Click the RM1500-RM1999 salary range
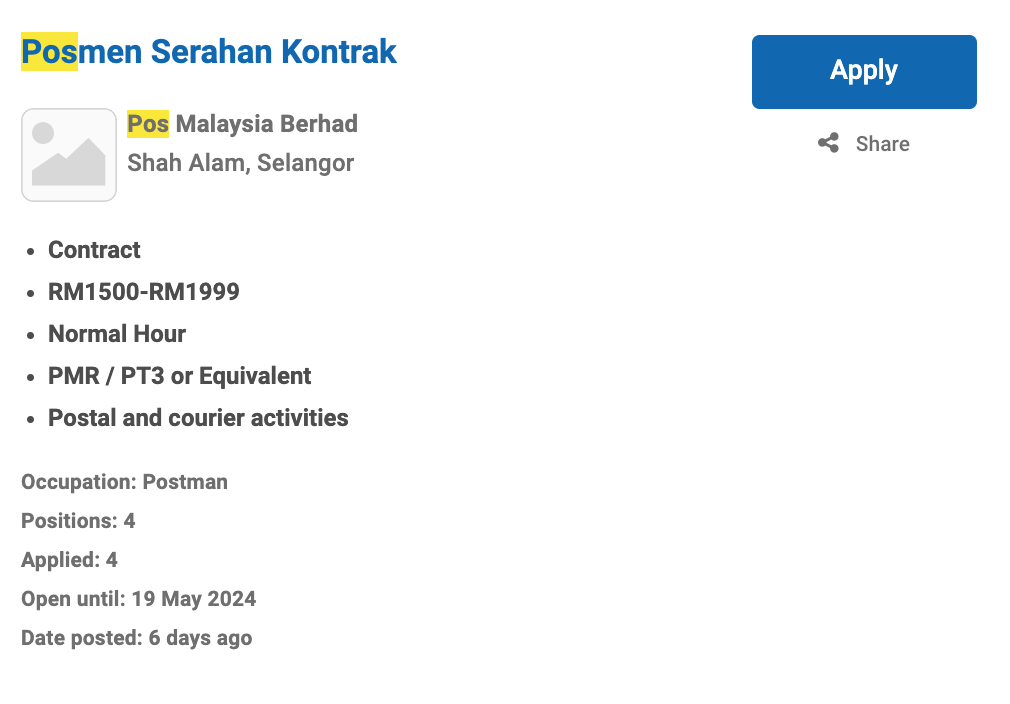 144,292
